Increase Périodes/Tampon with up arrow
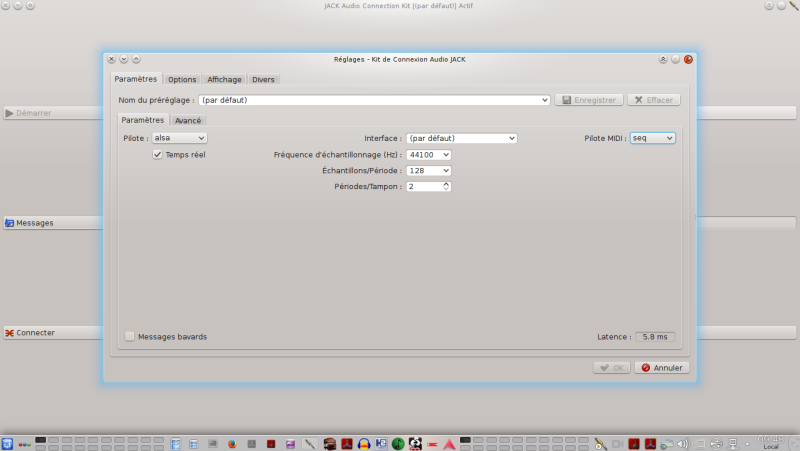Viewport: 800px width, 451px height. point(446,184)
